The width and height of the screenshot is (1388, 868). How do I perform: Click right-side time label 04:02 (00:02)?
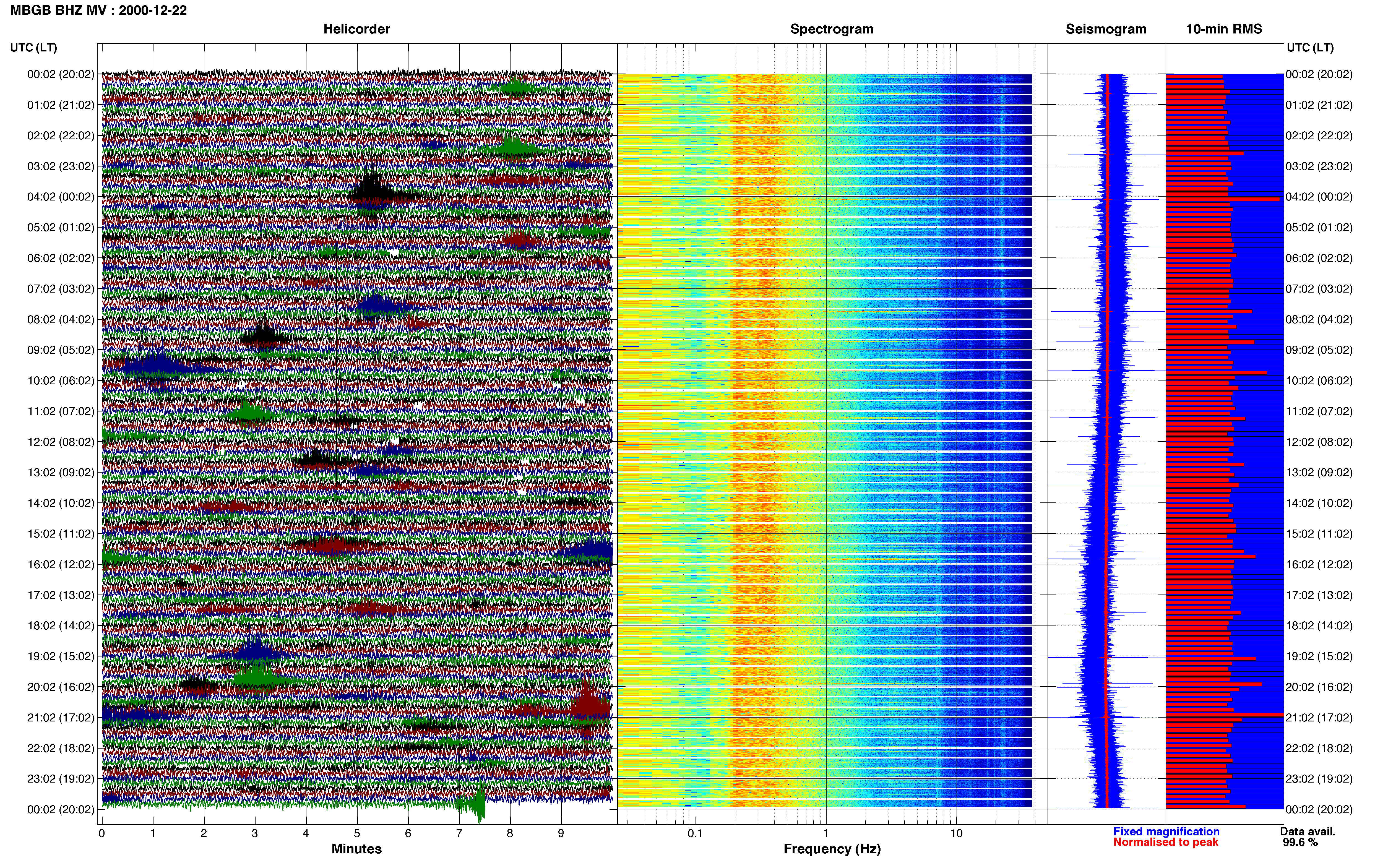(x=1319, y=197)
